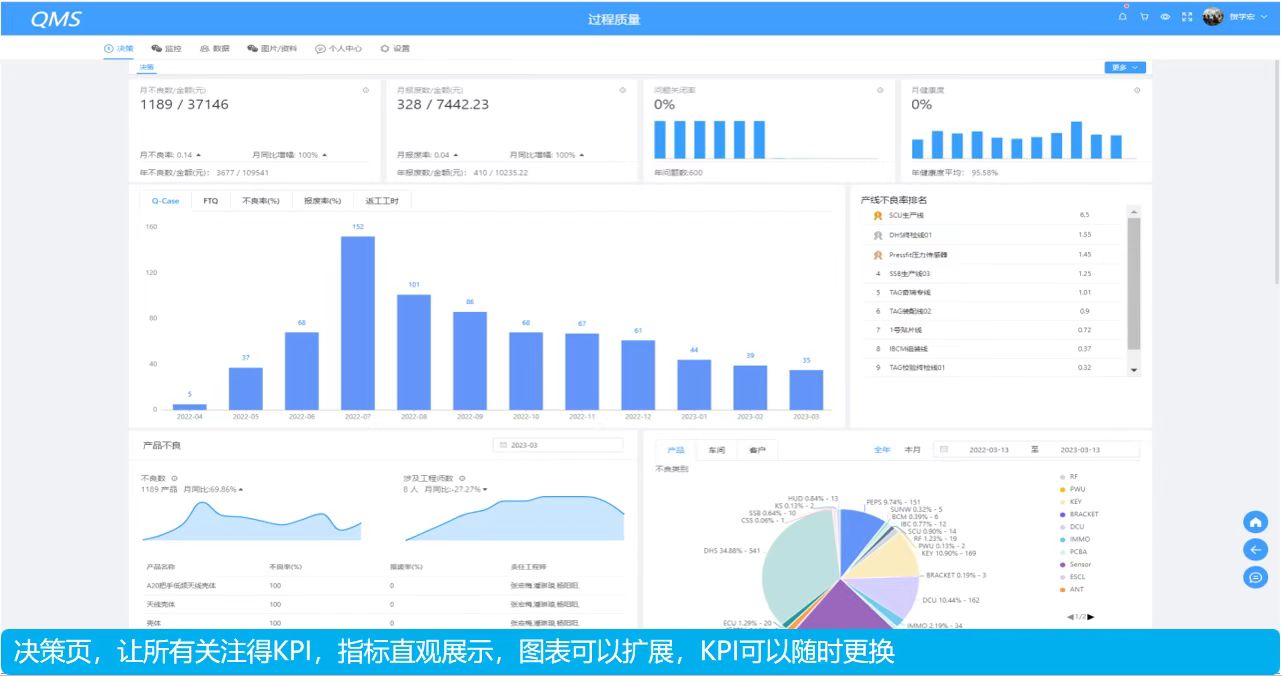Open the notification bell in header
Viewport: 1282px width, 676px height.
(x=1123, y=17)
